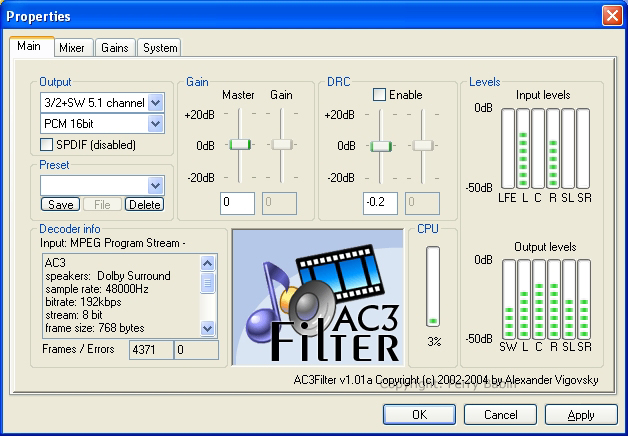Click the Master gain value field
The height and width of the screenshot is (436, 628).
point(238,203)
